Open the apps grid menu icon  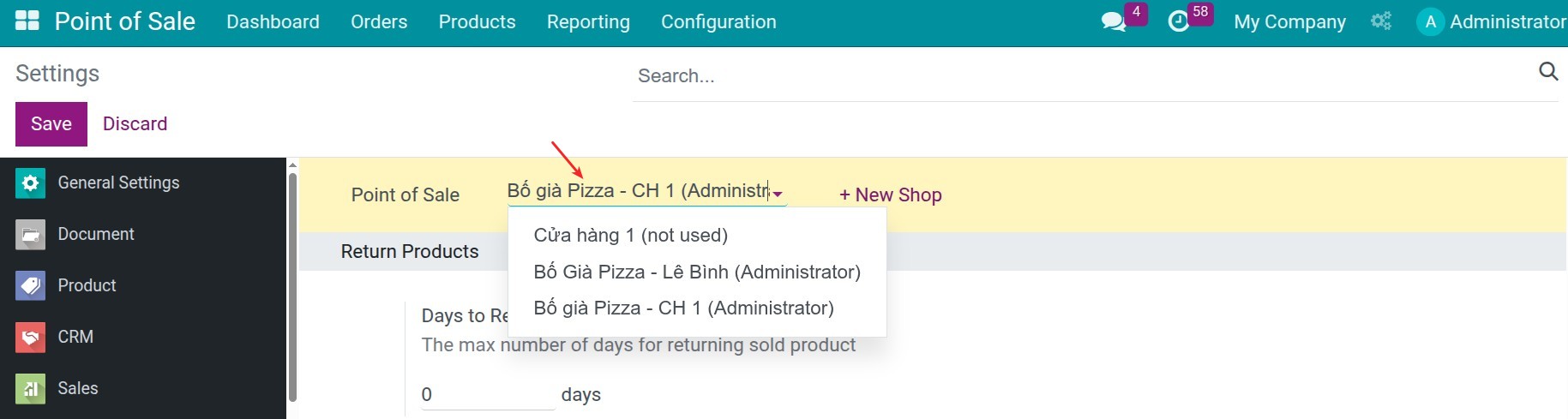tap(27, 21)
